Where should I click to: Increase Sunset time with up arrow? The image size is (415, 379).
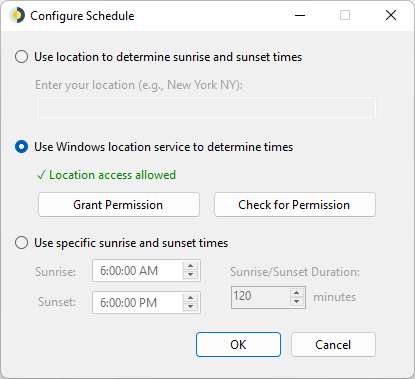[x=190, y=298]
